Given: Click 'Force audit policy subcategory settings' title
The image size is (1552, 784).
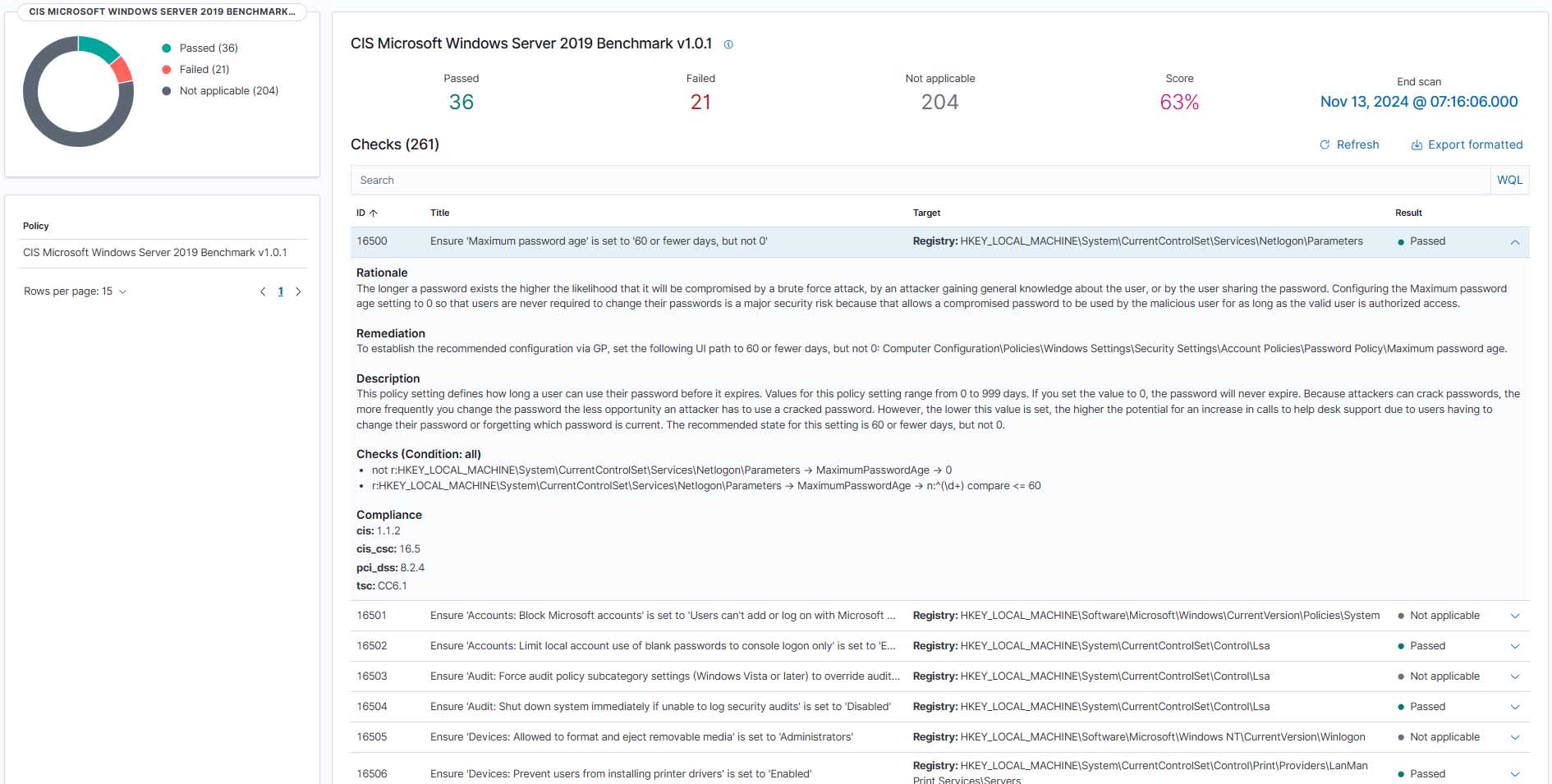Looking at the screenshot, I should tap(665, 676).
